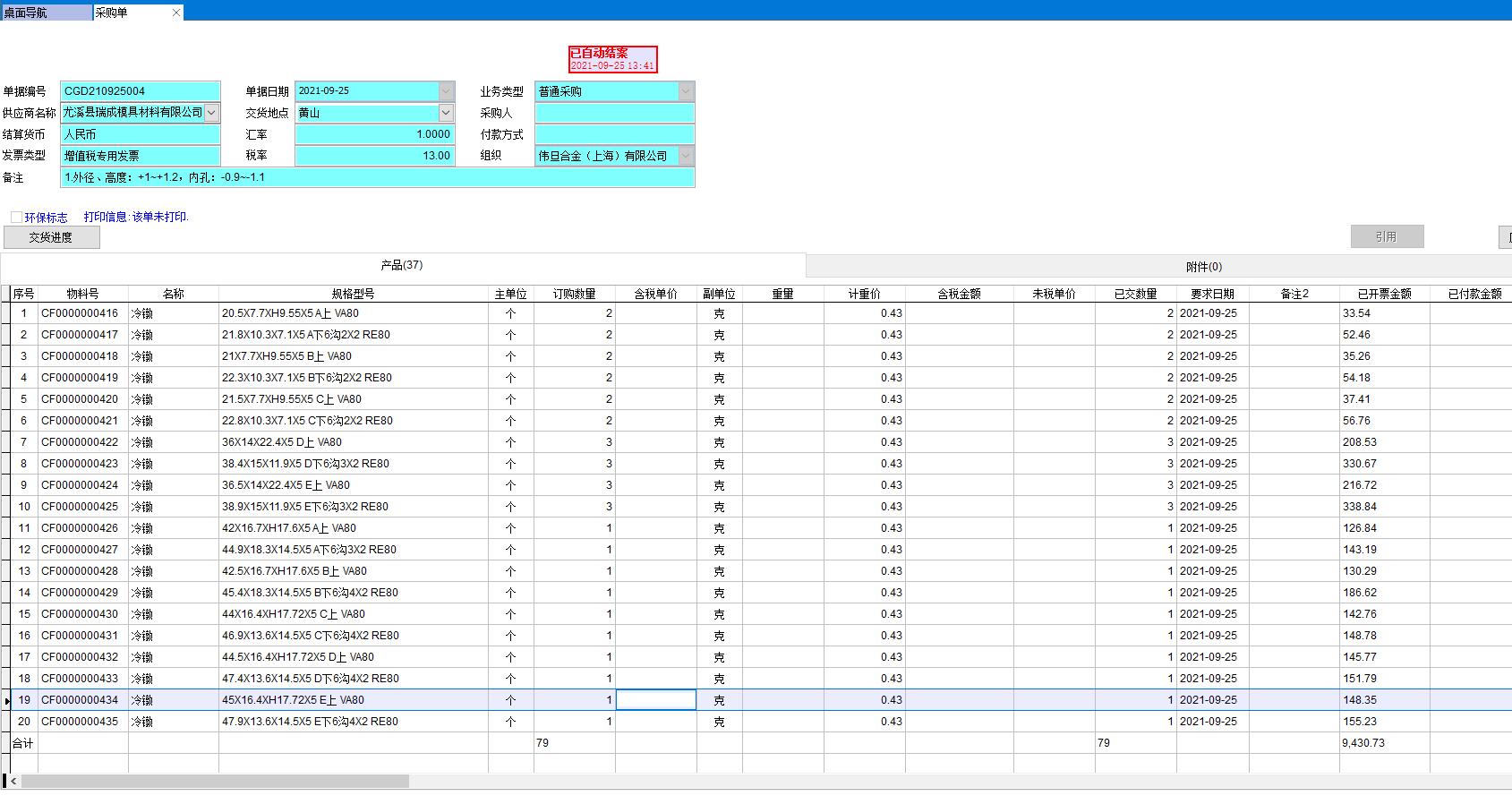Viewport: 1512px width, 804px height.
Task: Click the horizontal scrollbar left arrow
Action: point(13,781)
